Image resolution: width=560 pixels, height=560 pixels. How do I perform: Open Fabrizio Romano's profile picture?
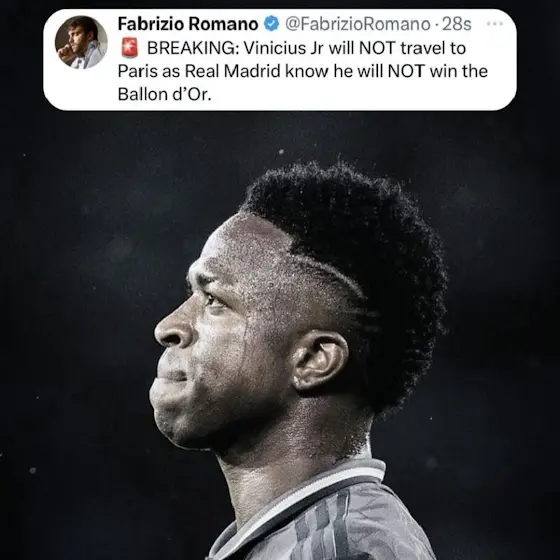tap(81, 42)
